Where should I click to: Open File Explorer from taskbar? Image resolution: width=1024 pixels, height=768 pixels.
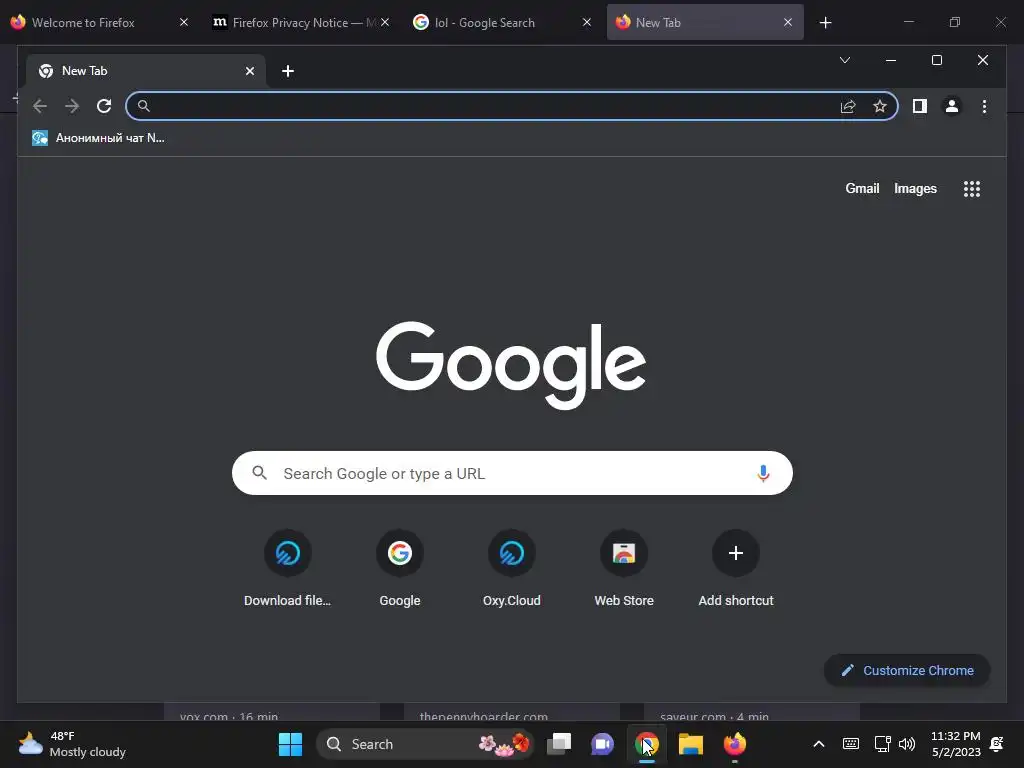(x=690, y=744)
